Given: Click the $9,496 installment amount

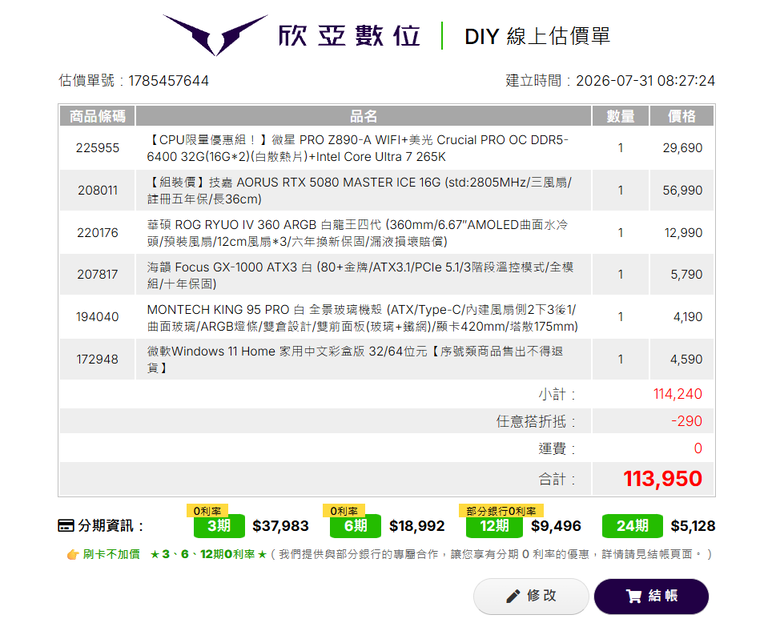Looking at the screenshot, I should point(556,526).
